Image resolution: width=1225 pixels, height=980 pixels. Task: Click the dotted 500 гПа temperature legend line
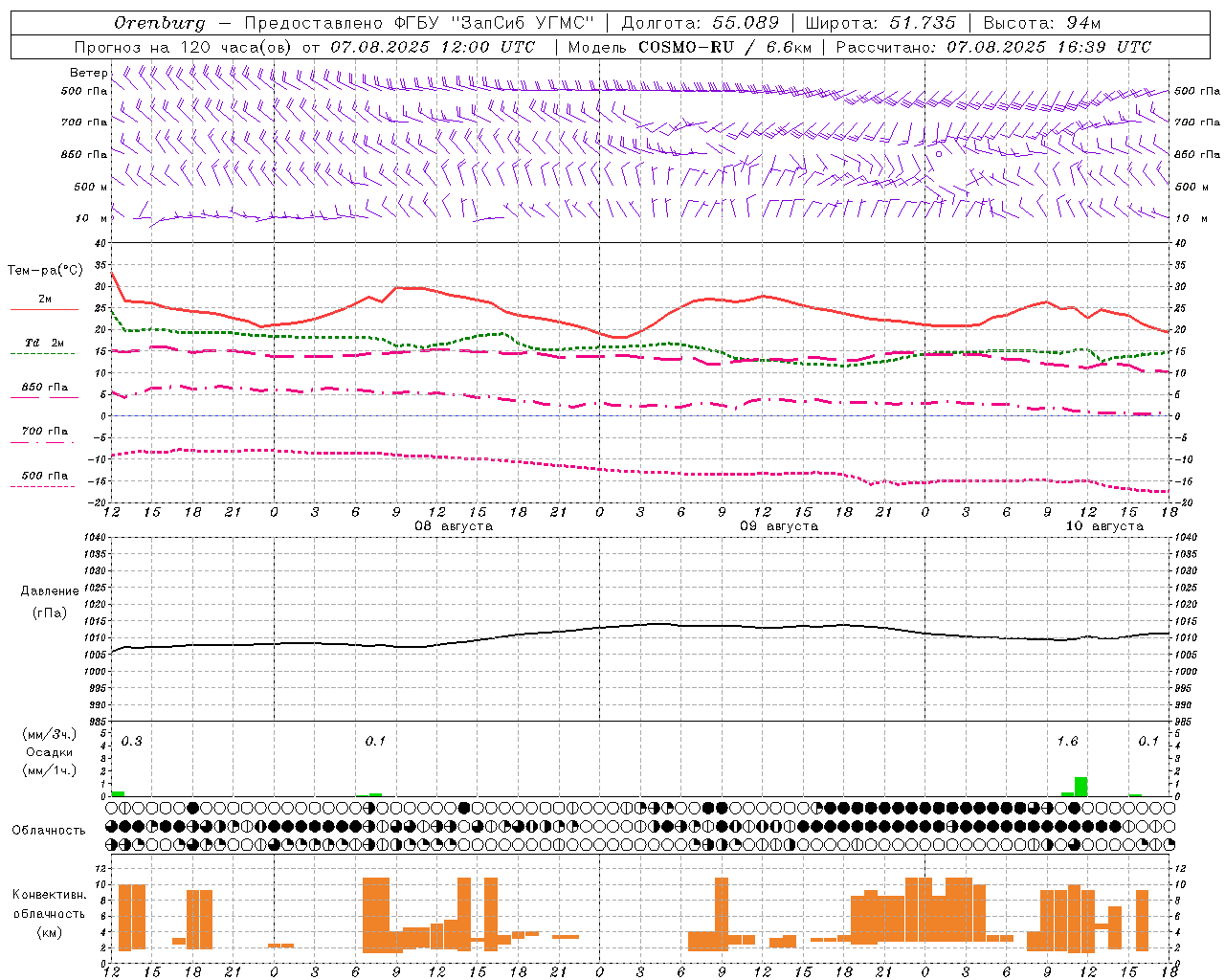click(42, 486)
